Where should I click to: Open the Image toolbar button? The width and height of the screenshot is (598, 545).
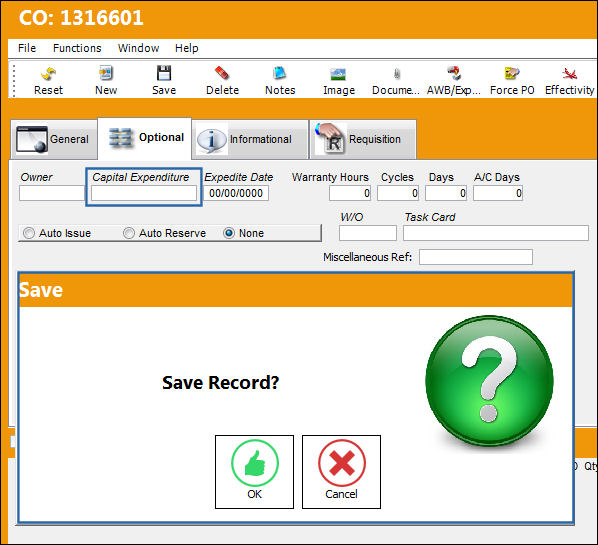tap(338, 74)
